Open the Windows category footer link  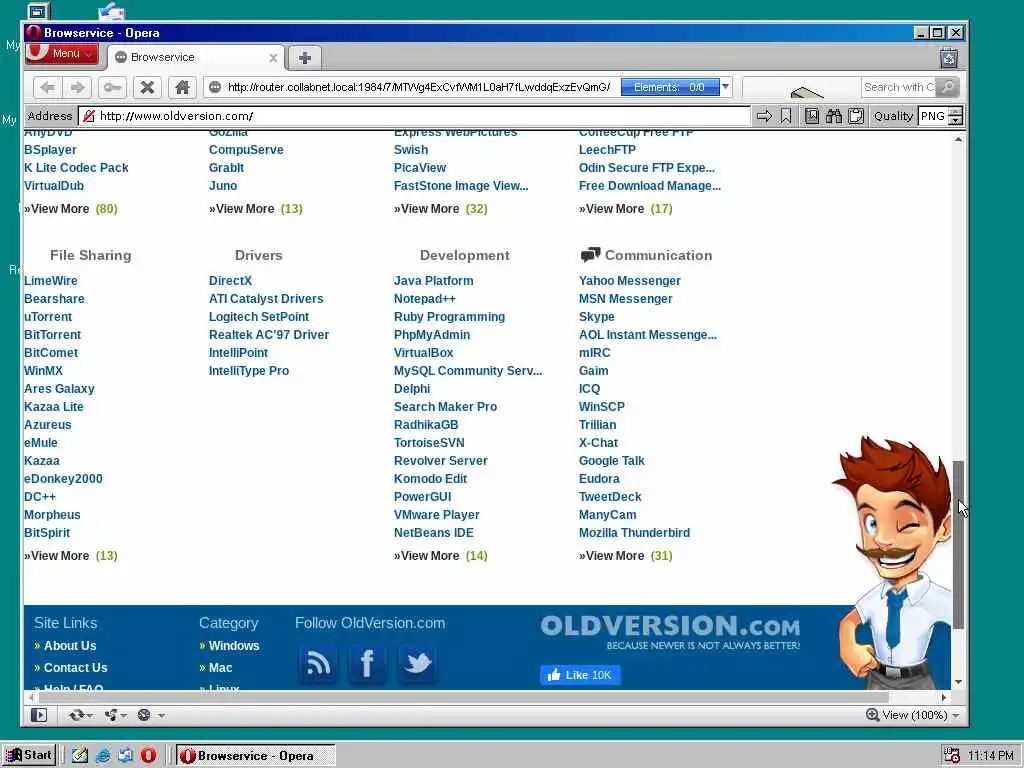(234, 646)
